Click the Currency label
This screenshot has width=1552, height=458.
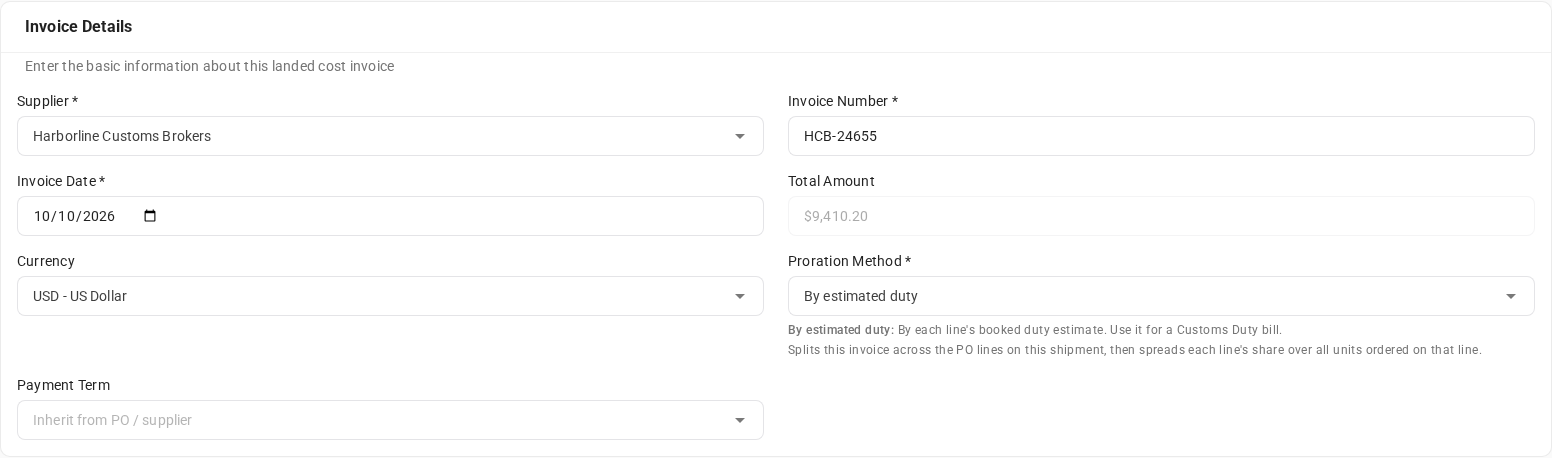coord(46,261)
